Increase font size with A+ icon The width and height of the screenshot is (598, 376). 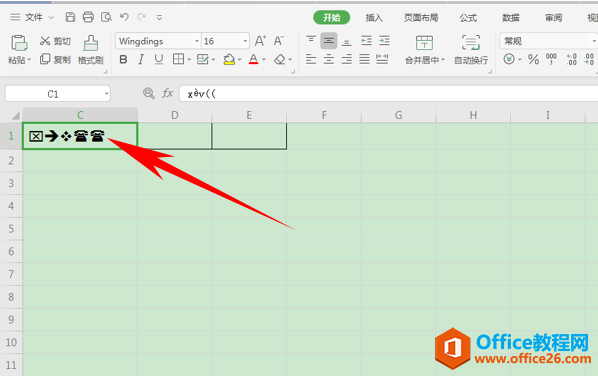(x=260, y=41)
